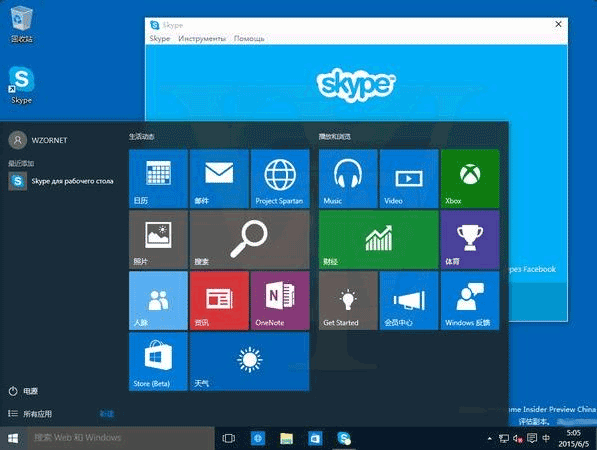Click the search Web and Windows box
This screenshot has height=450, width=597.
[x=120, y=438]
